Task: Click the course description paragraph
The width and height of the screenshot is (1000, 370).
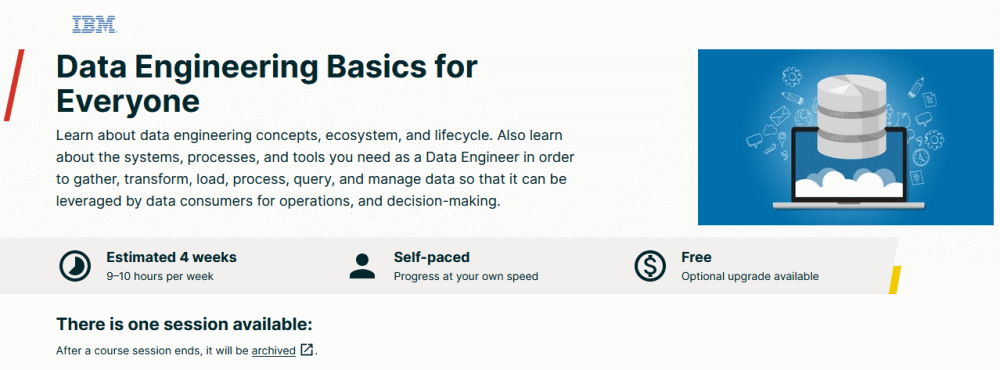Action: click(x=316, y=169)
